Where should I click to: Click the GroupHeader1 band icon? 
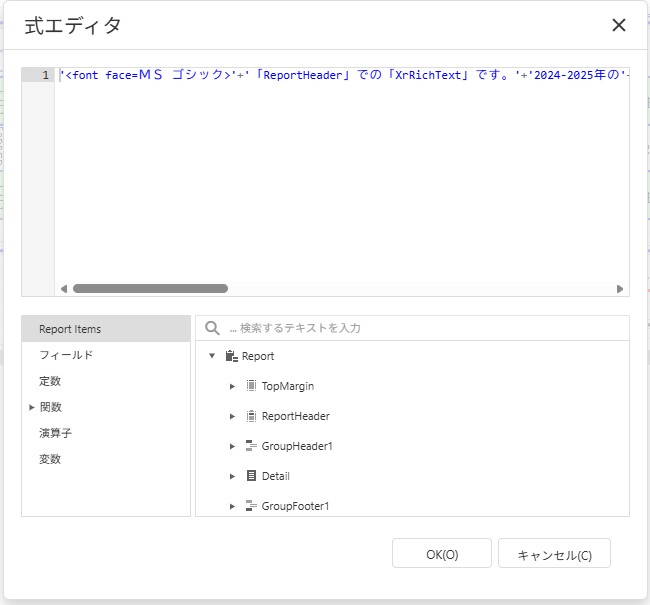click(x=251, y=446)
